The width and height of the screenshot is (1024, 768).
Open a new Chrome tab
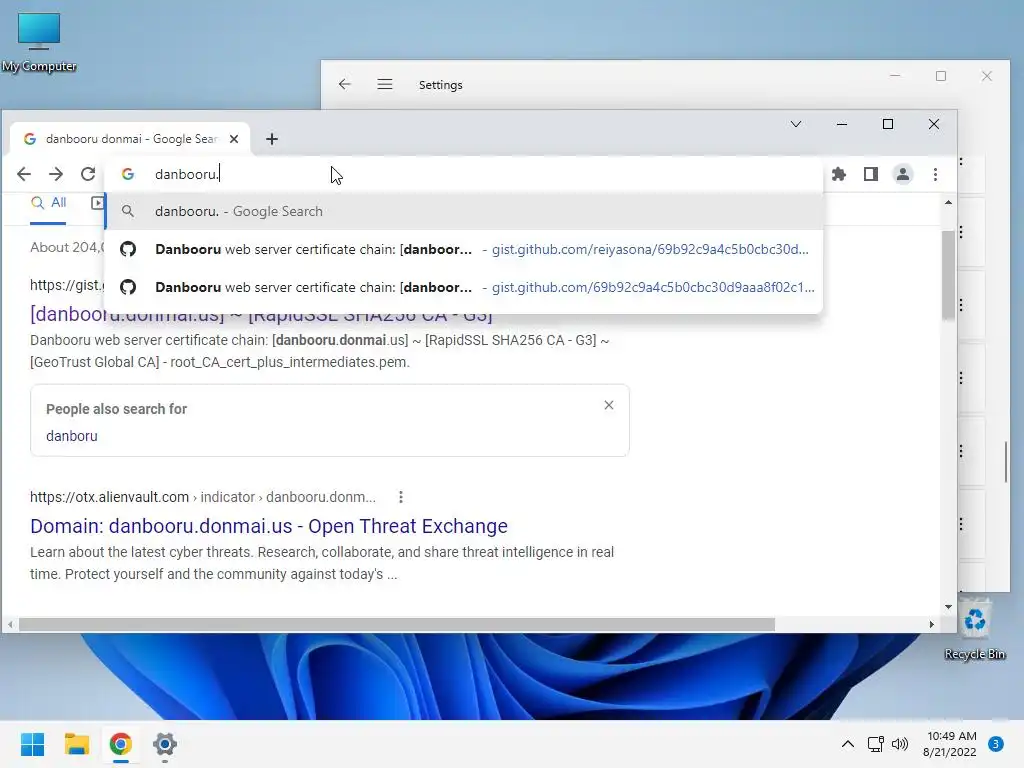[x=272, y=139]
